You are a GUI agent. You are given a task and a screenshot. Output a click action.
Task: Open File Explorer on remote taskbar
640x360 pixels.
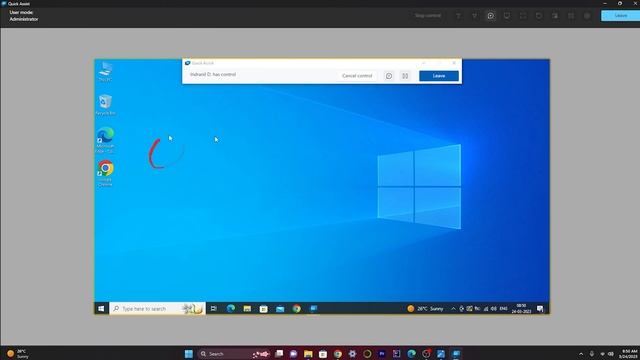[247, 309]
